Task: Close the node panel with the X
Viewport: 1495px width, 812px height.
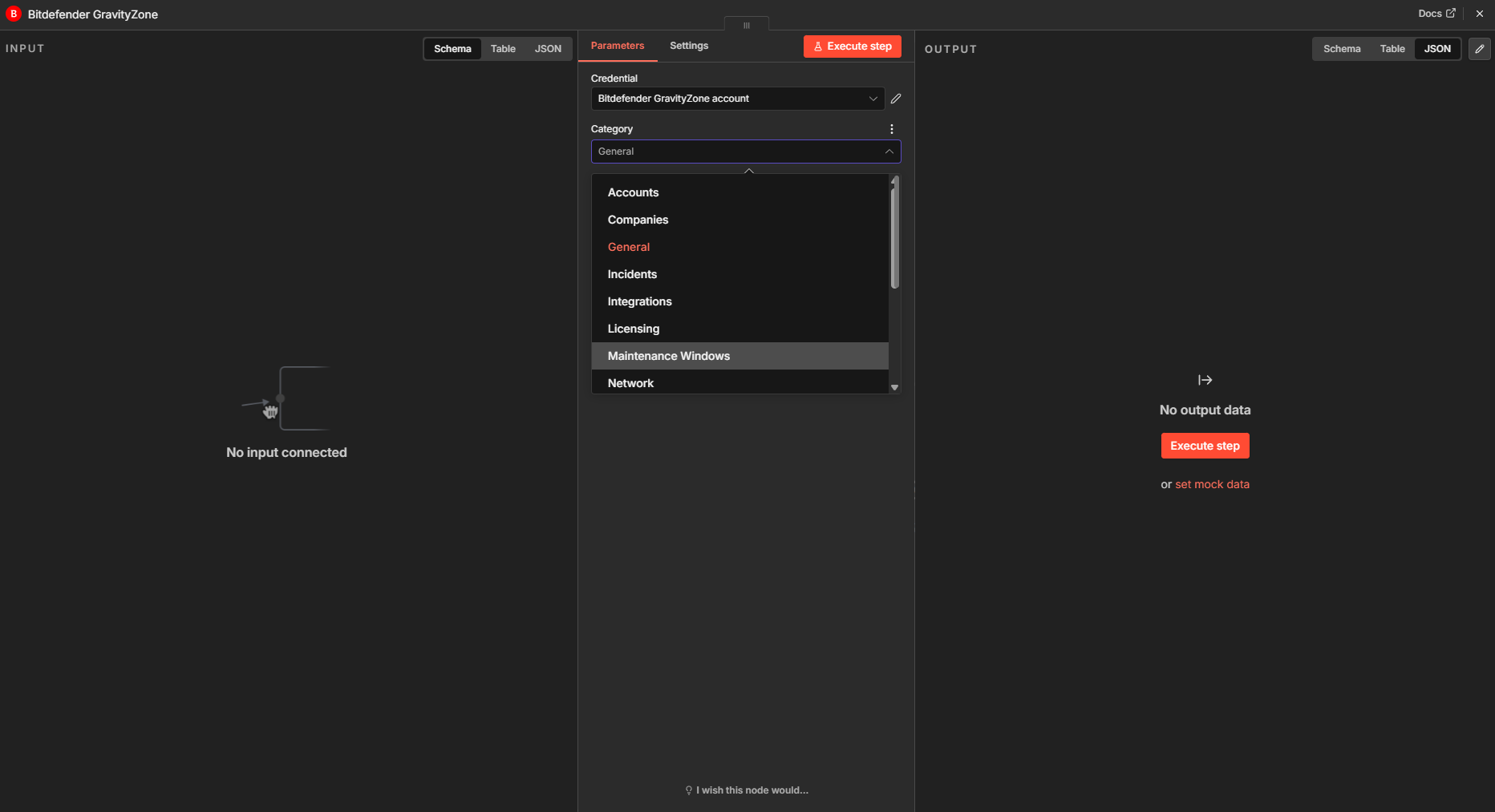Action: (x=1480, y=14)
